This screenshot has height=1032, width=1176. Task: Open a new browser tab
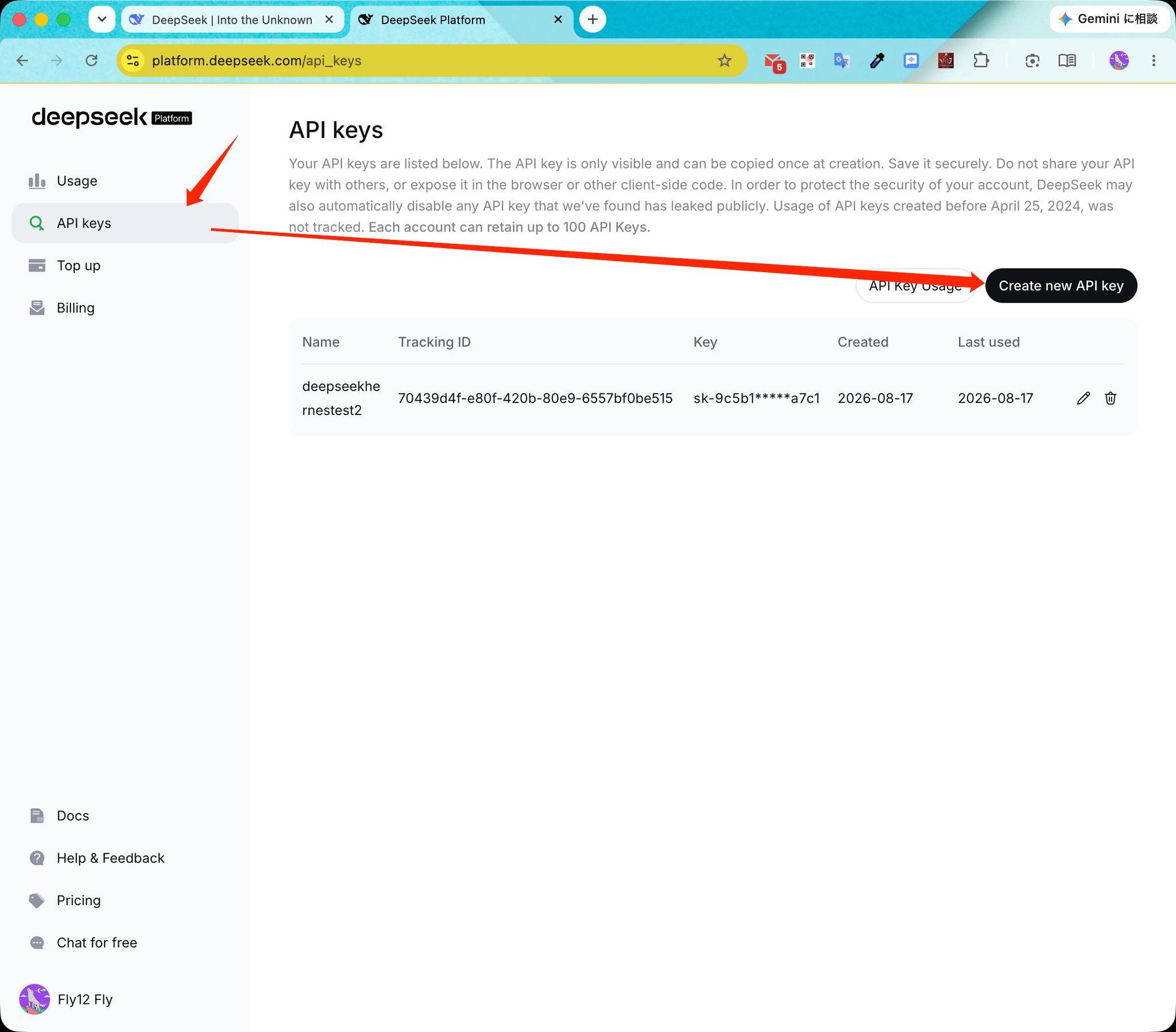(x=593, y=20)
